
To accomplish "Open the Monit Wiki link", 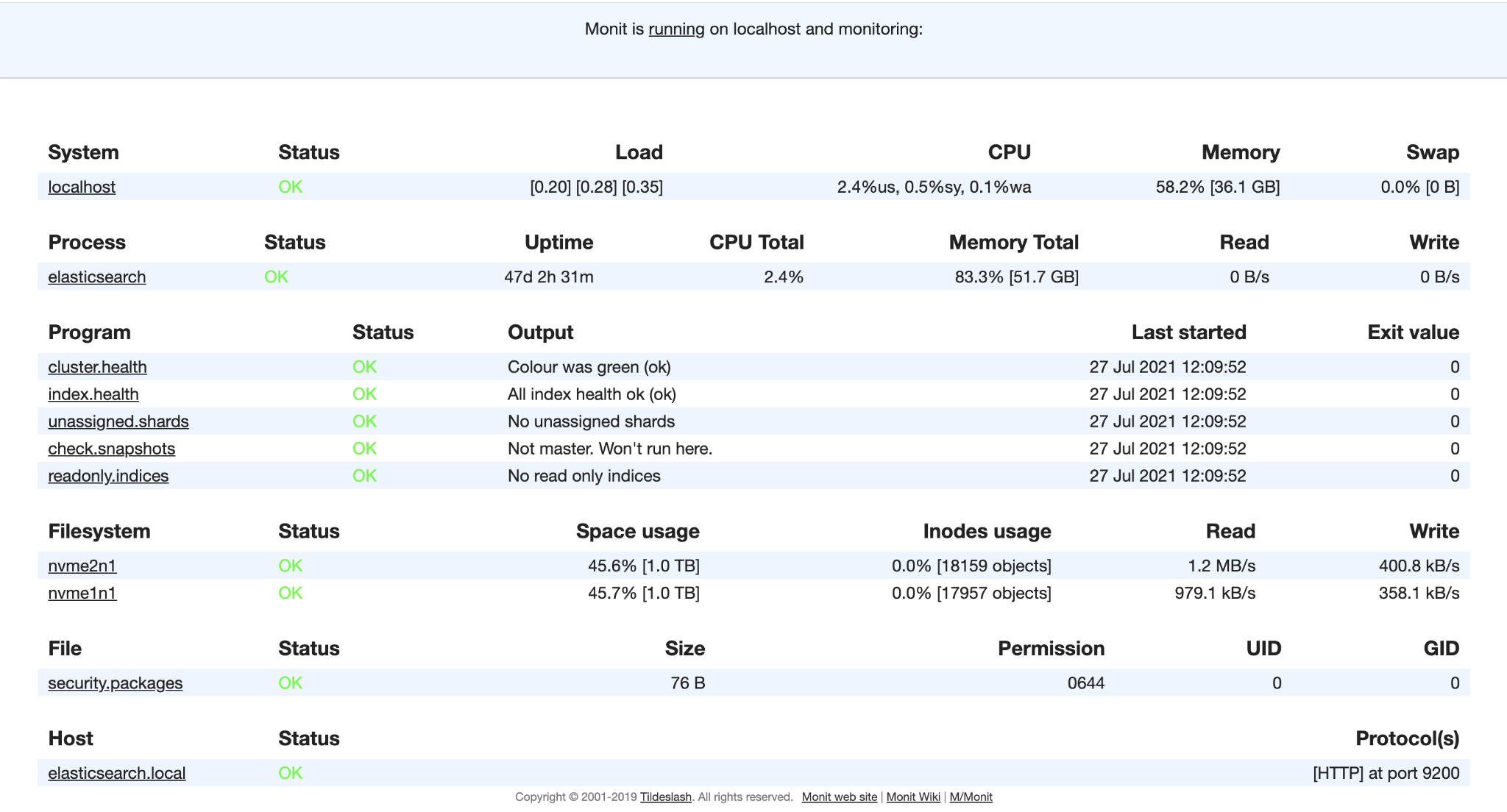I will click(913, 797).
